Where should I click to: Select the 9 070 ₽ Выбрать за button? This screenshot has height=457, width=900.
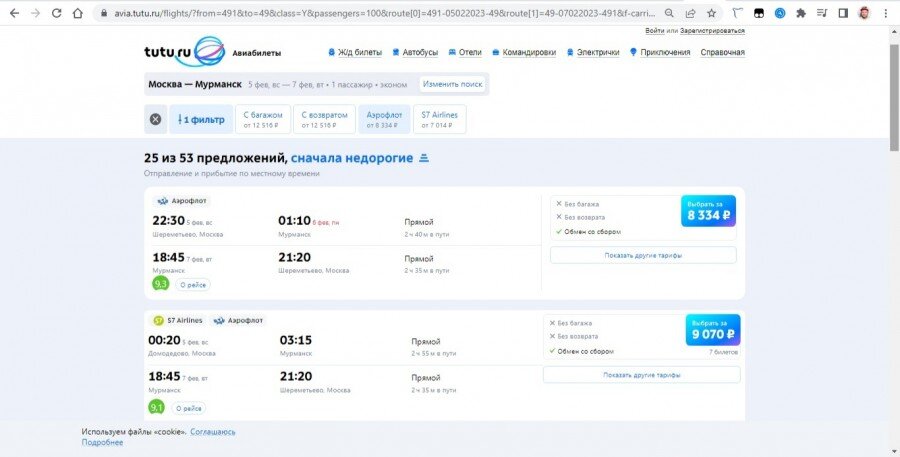pos(713,330)
